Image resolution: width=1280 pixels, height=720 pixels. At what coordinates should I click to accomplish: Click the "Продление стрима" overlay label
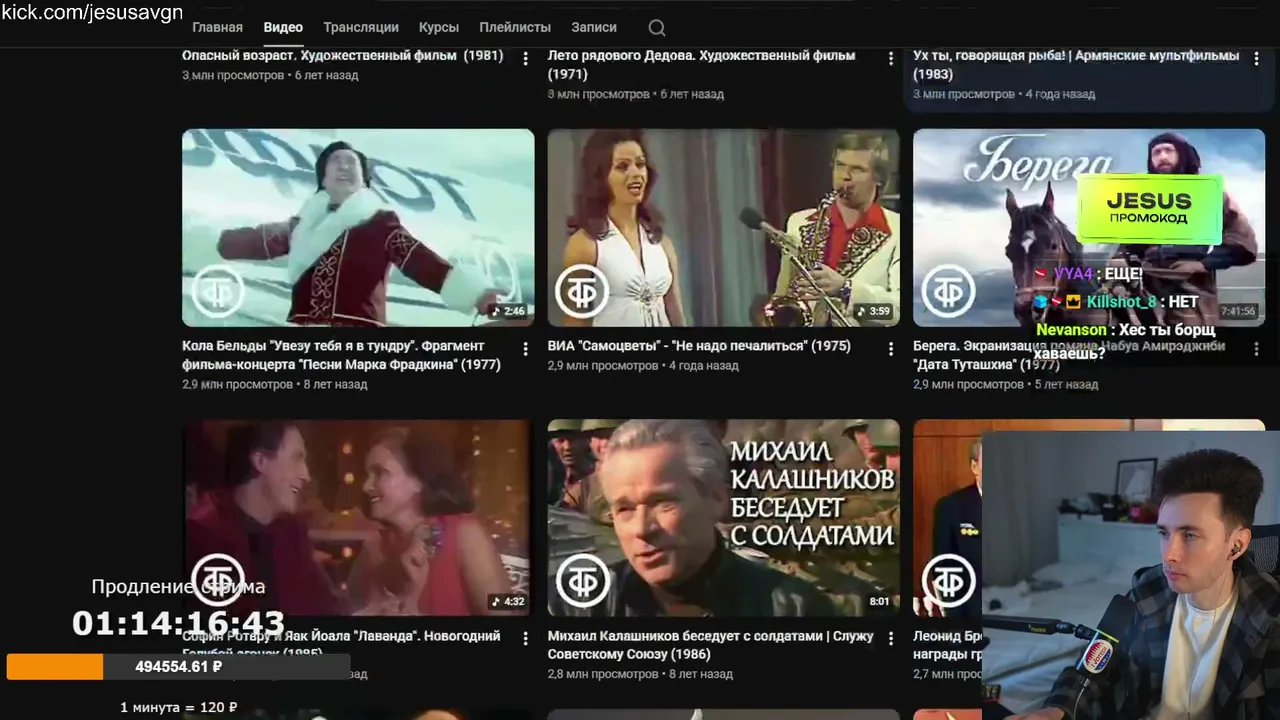click(x=178, y=587)
